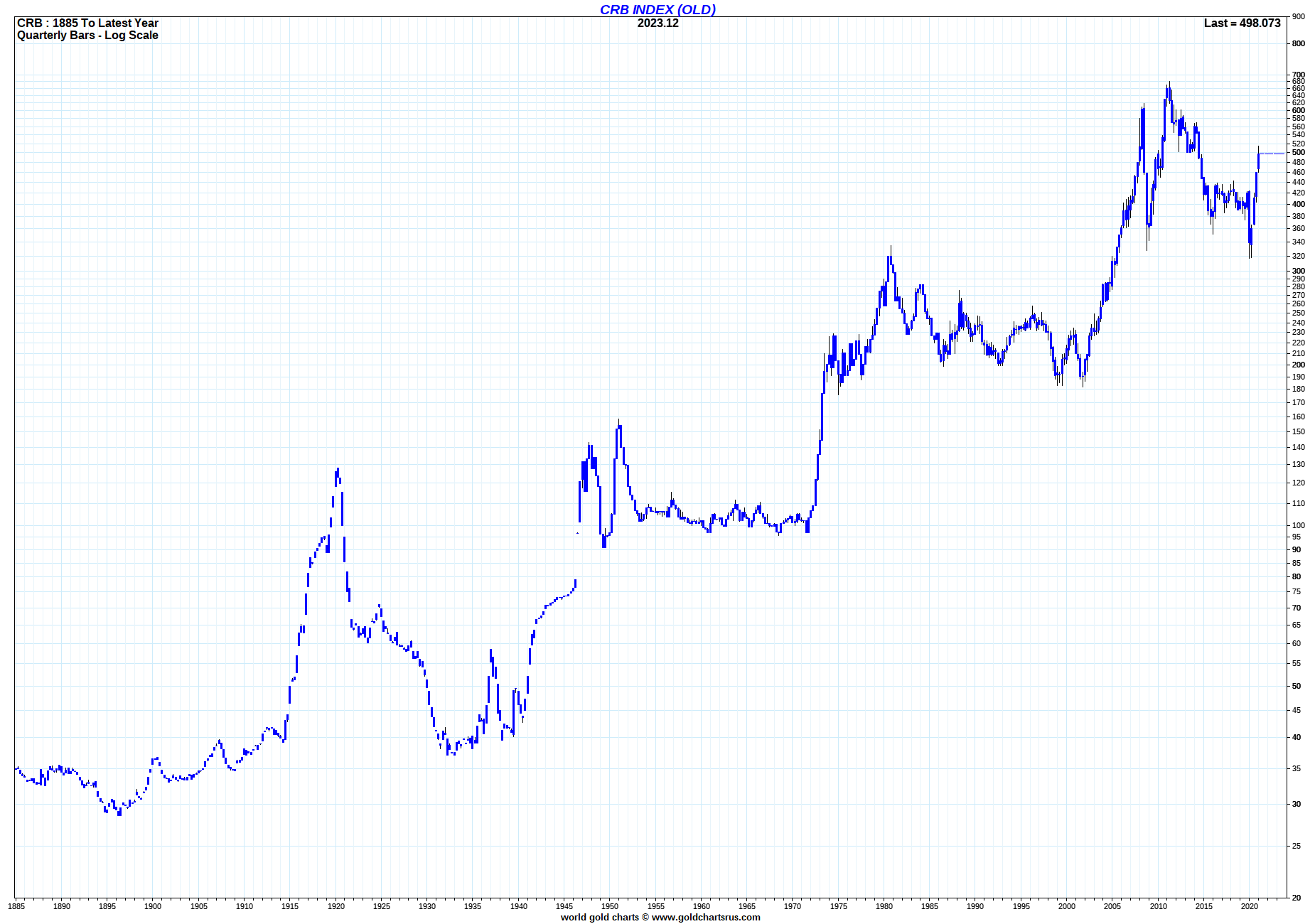Click the 2015 x-axis year label

(1204, 906)
